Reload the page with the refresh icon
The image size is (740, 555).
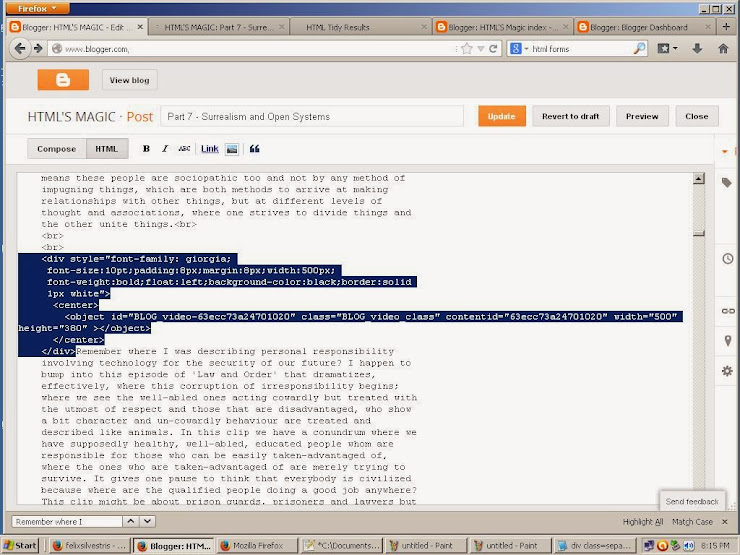pyautogui.click(x=493, y=49)
